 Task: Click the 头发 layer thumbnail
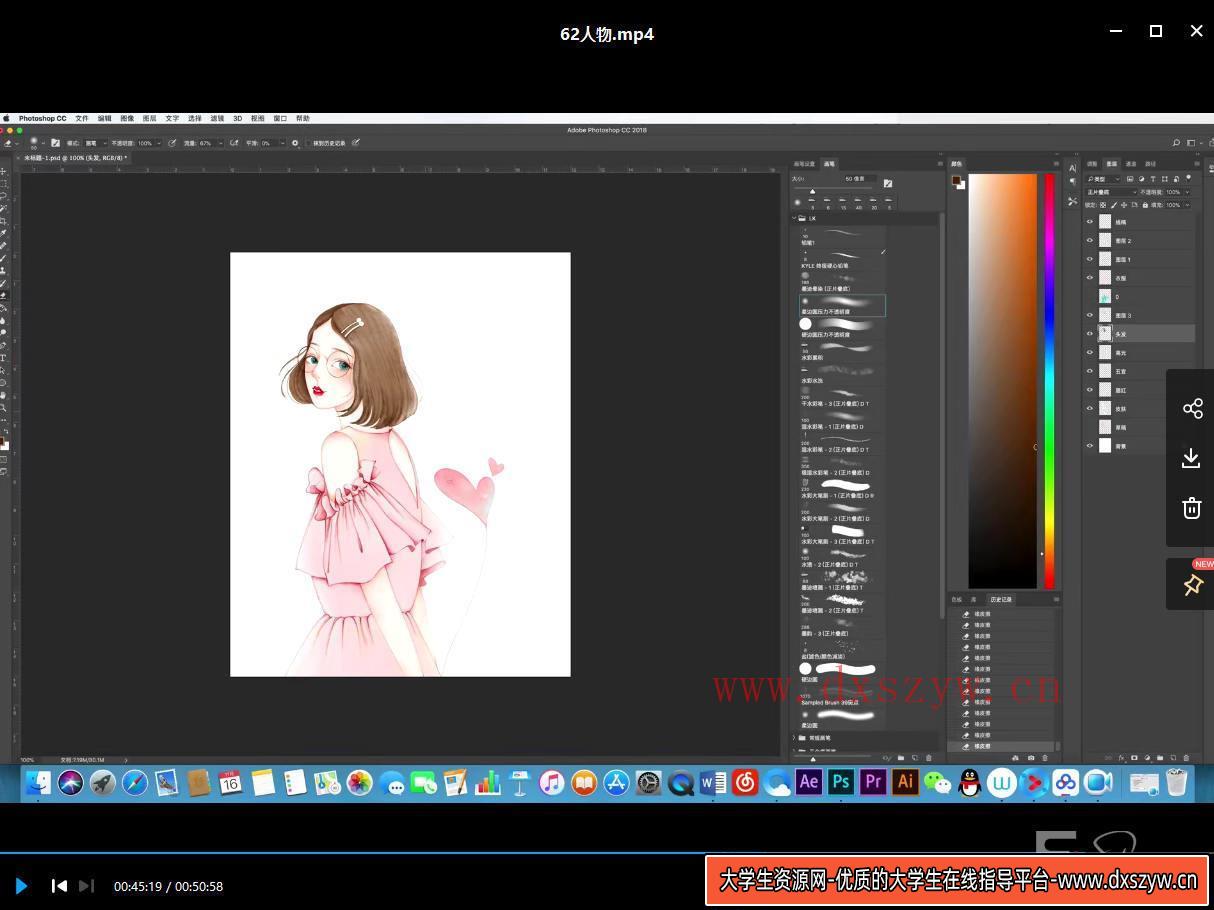tap(1105, 333)
